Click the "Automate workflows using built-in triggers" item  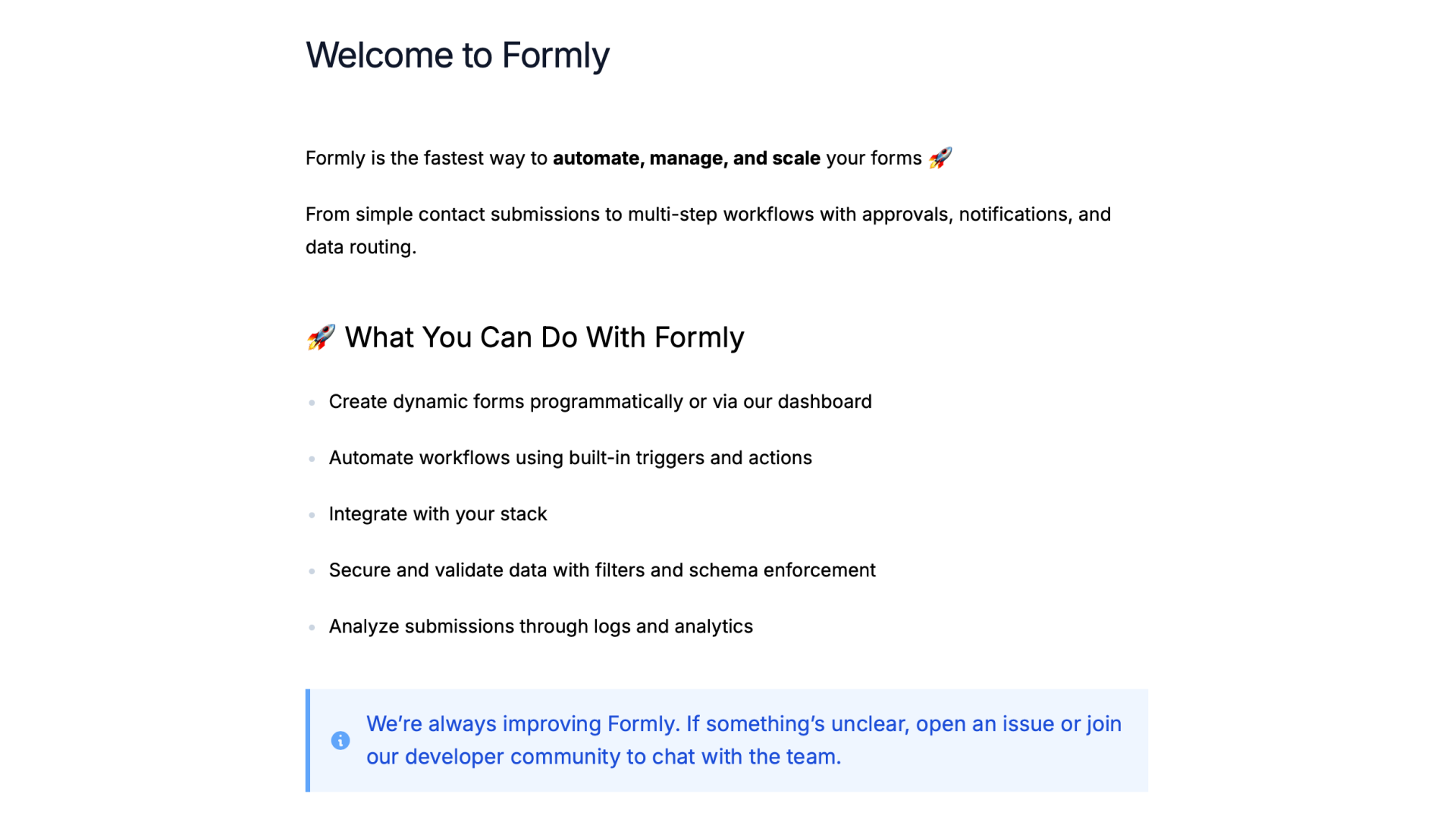(x=570, y=458)
